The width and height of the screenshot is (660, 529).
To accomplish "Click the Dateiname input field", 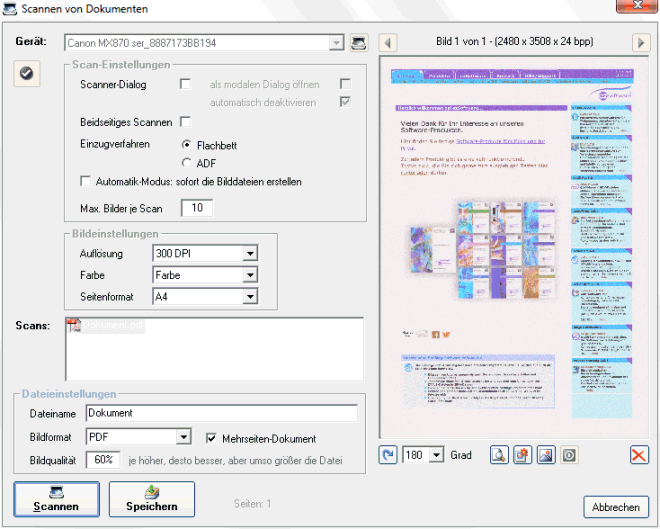I will pos(220,413).
